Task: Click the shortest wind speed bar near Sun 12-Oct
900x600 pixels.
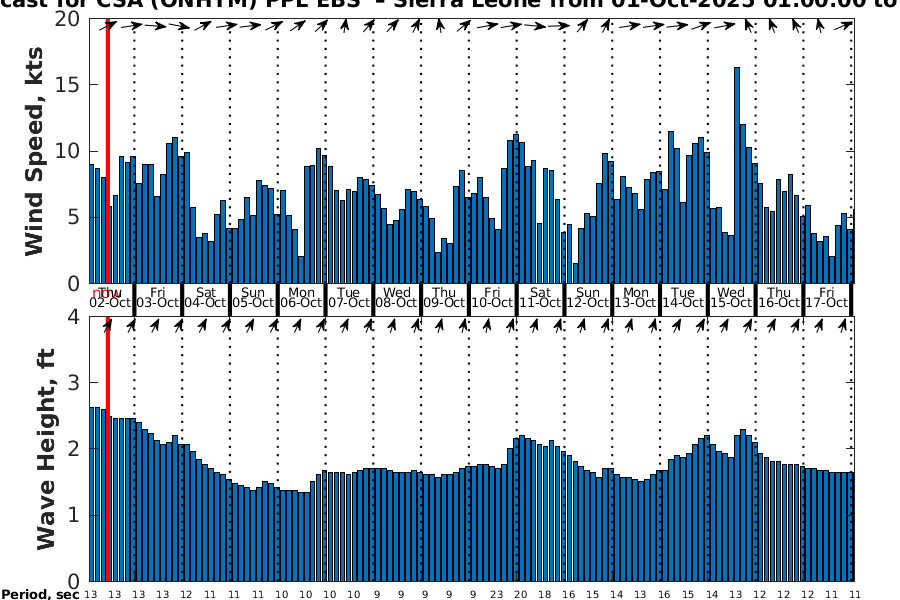Action: tap(576, 273)
